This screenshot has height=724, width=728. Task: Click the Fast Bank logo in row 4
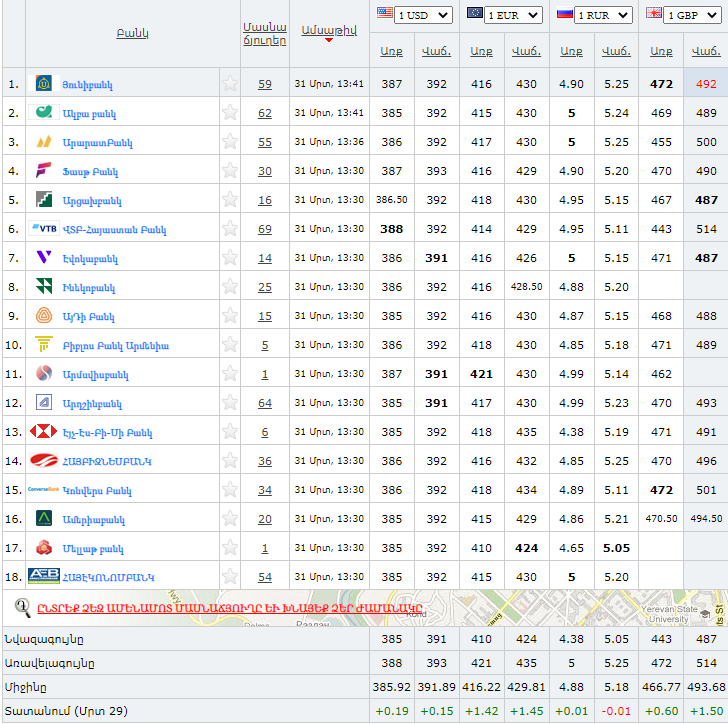[x=44, y=170]
